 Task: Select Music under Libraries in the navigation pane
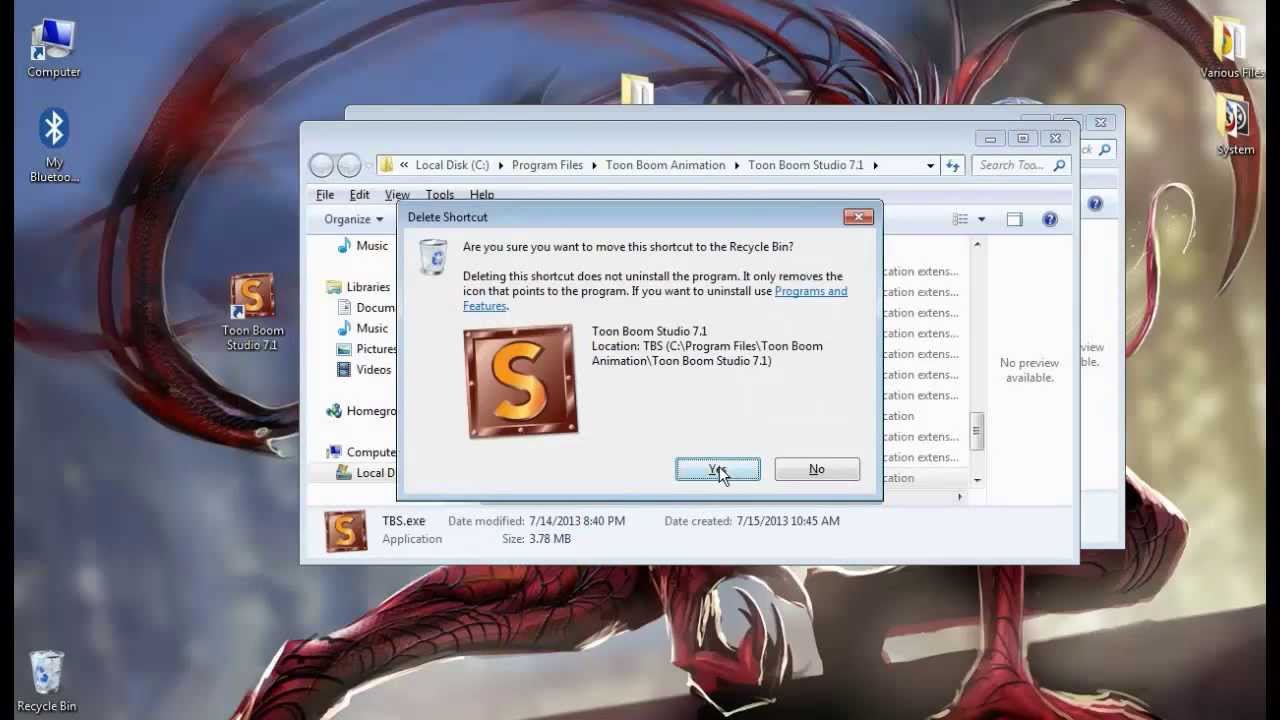[363, 328]
